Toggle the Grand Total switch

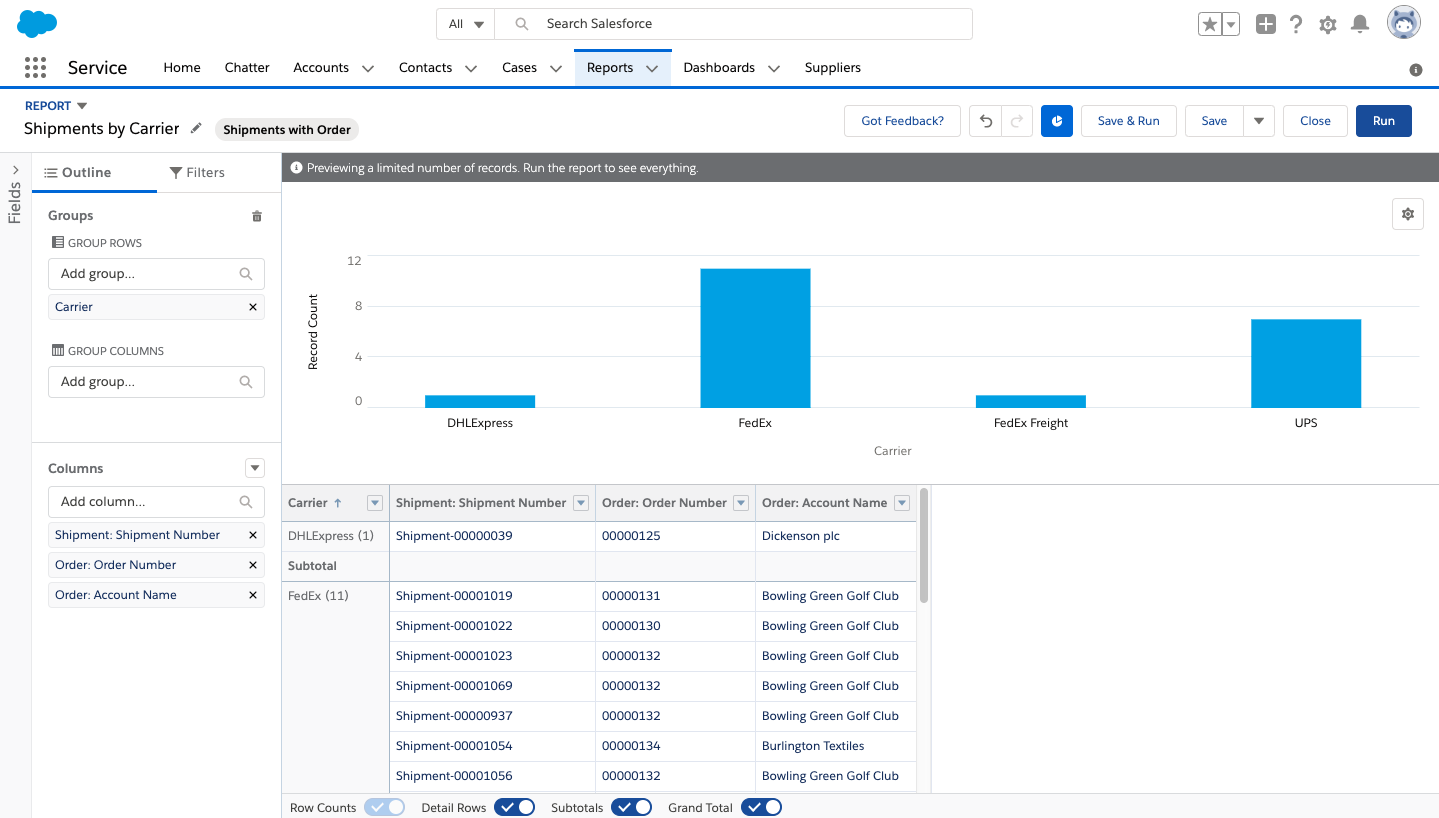click(x=761, y=807)
